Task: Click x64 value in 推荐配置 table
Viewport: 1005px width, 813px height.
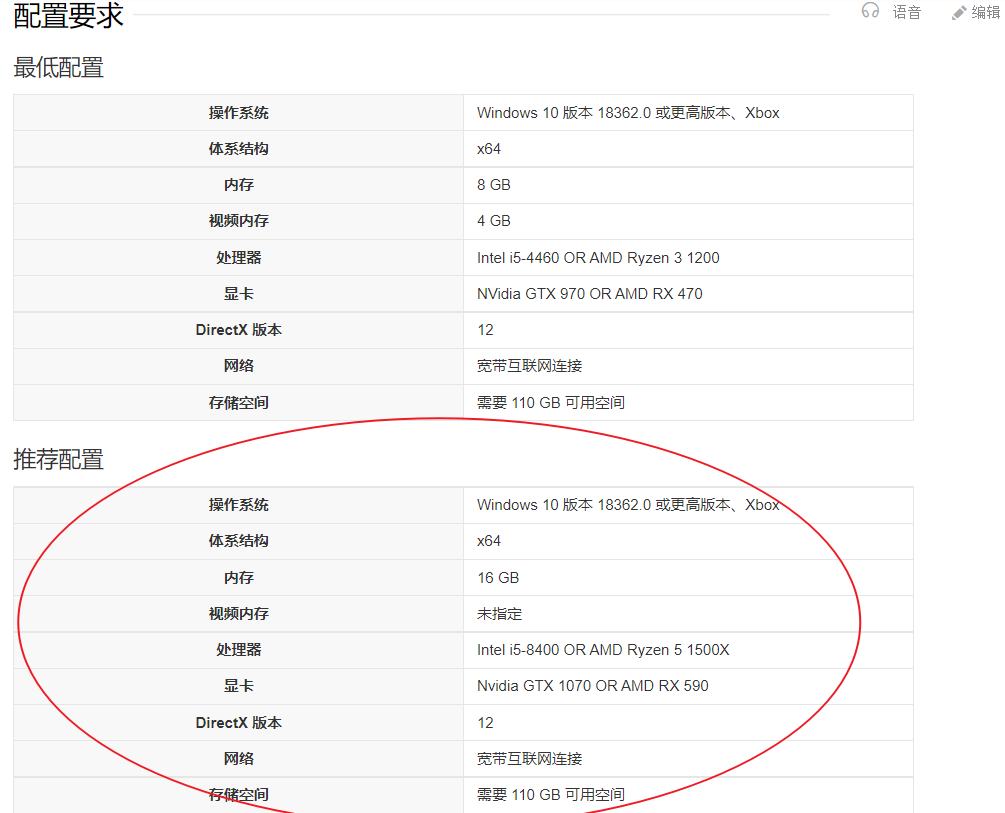Action: 488,541
